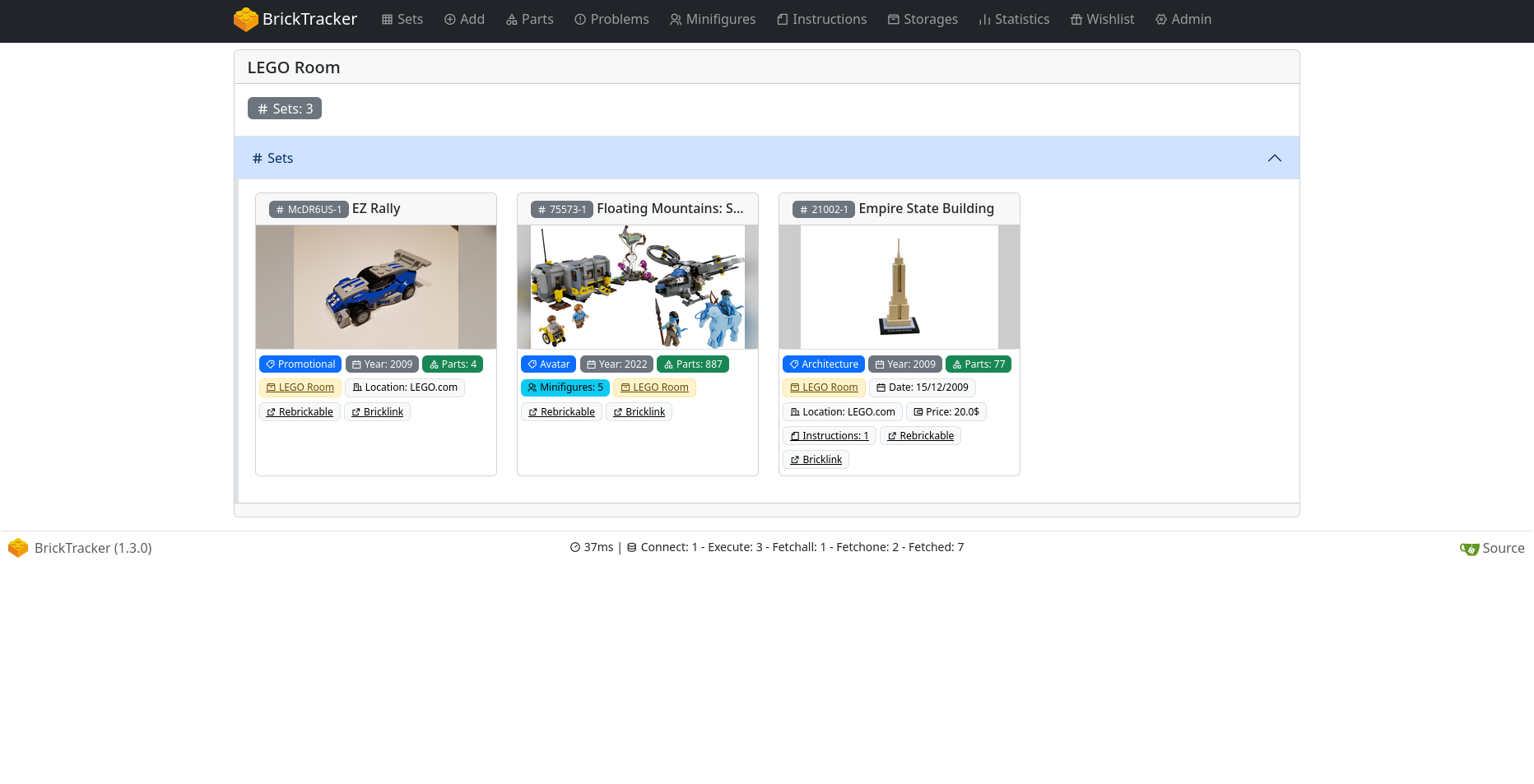Open Bricklink link for Floating Mountains
Screen dimensions: 1534x784
point(639,412)
